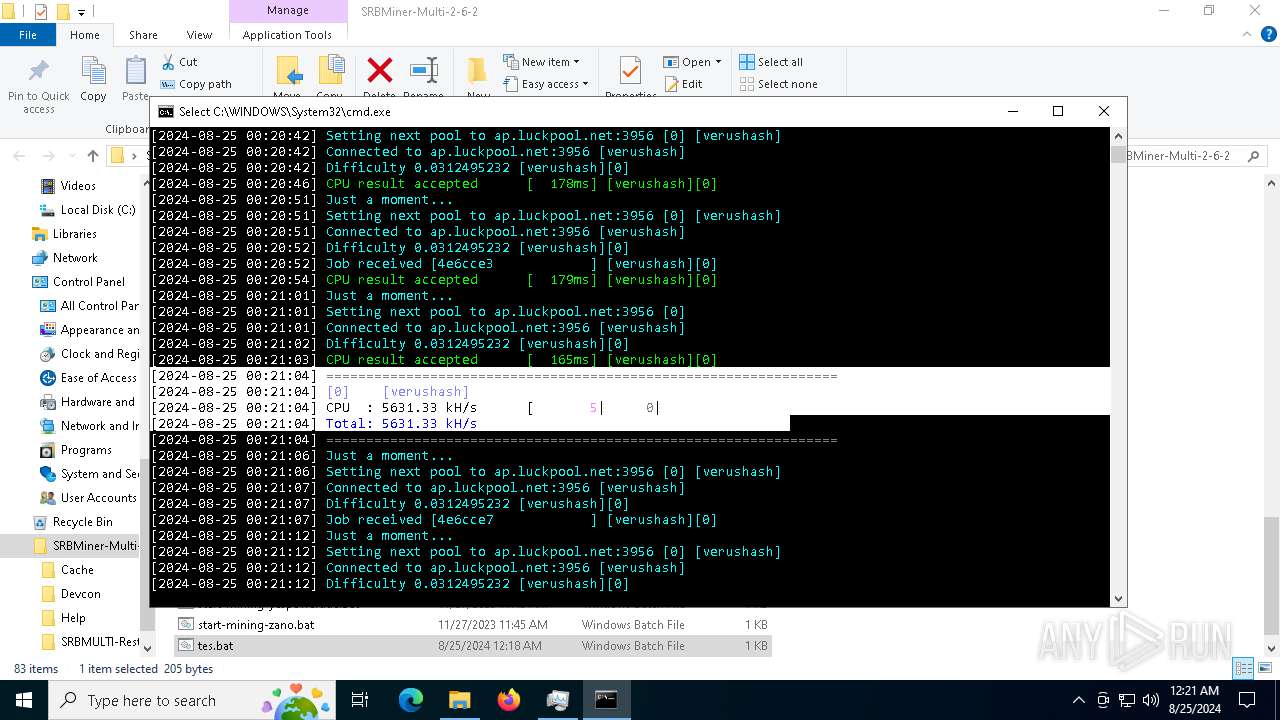
Task: Select User Accounts tree item
Action: pyautogui.click(x=98, y=498)
